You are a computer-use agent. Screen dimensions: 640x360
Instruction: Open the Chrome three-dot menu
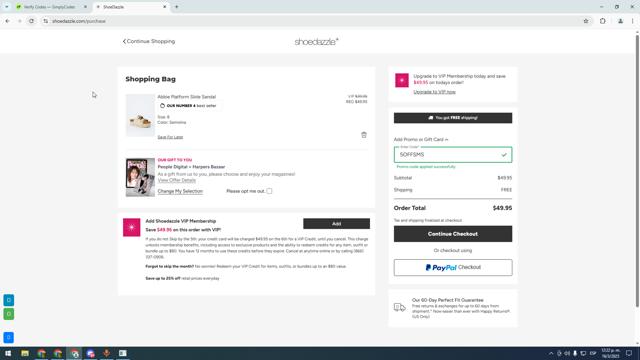point(633,21)
